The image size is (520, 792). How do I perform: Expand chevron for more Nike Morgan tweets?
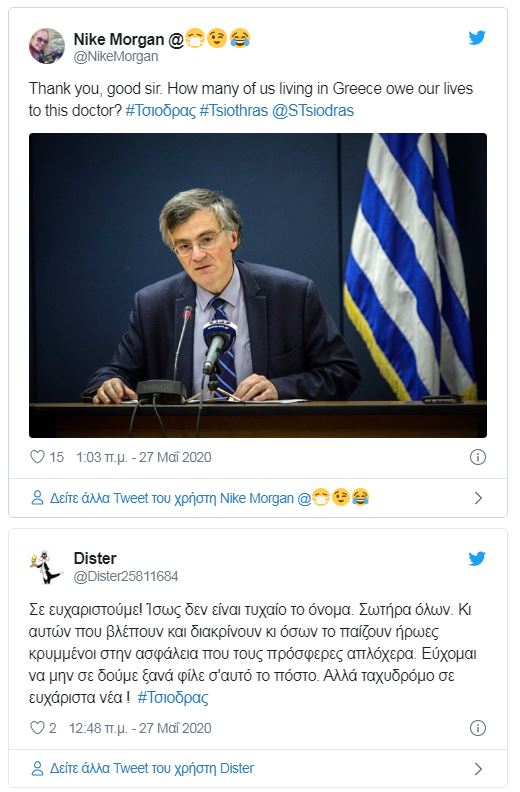pyautogui.click(x=478, y=499)
